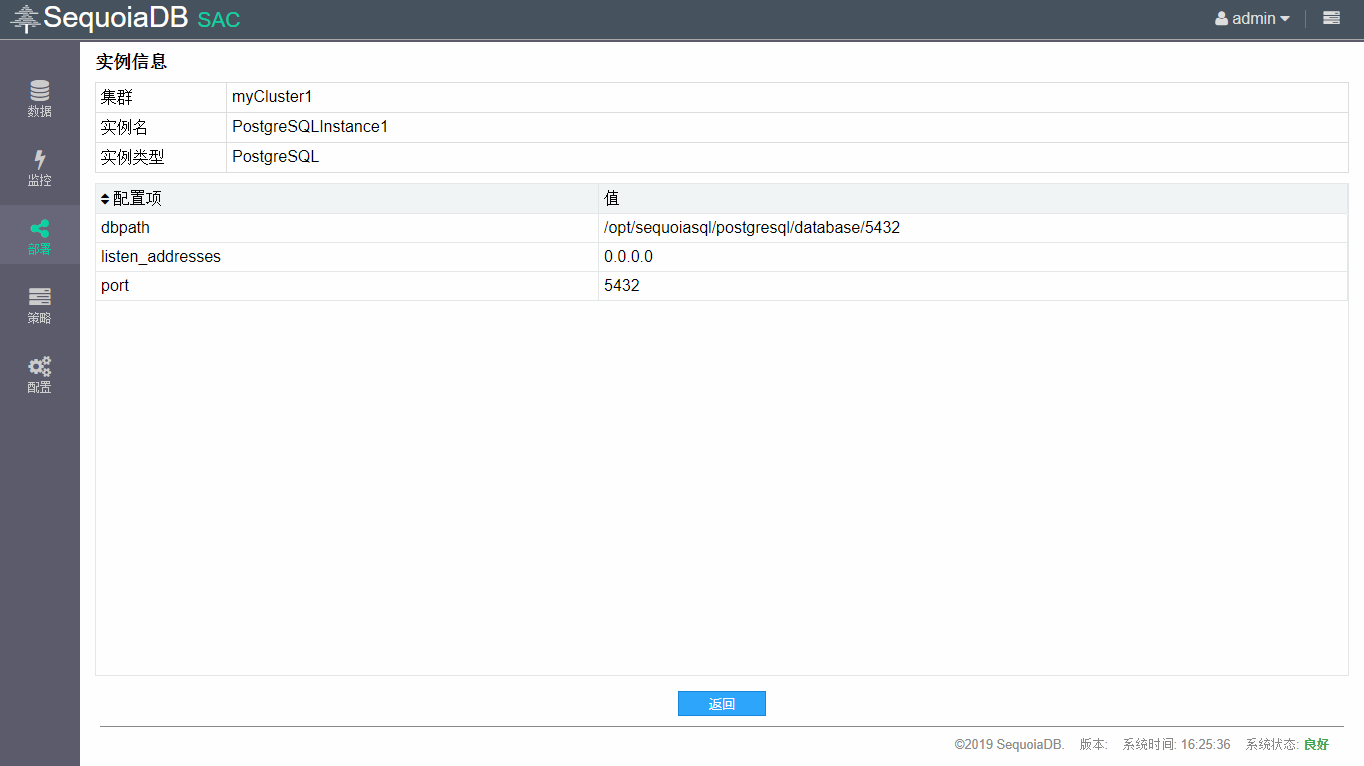Click the user silhouette icon beside admin

[1220, 17]
